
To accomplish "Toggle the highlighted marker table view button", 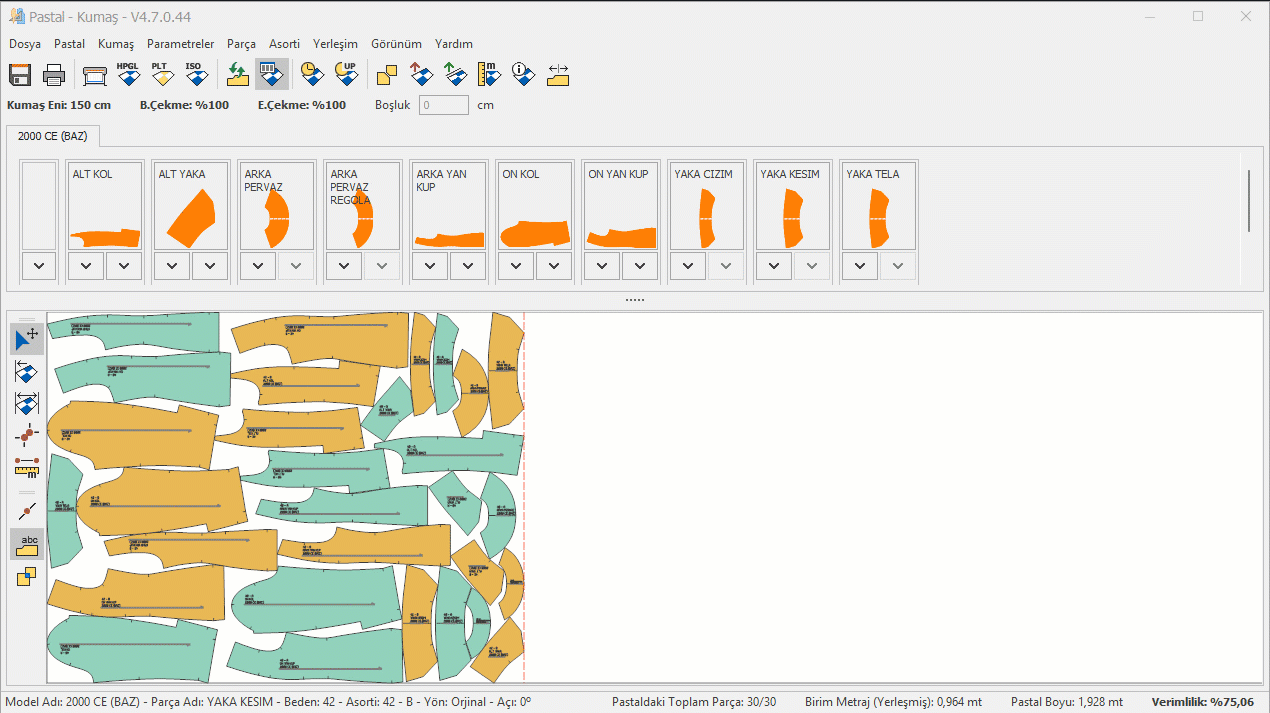I will [271, 74].
